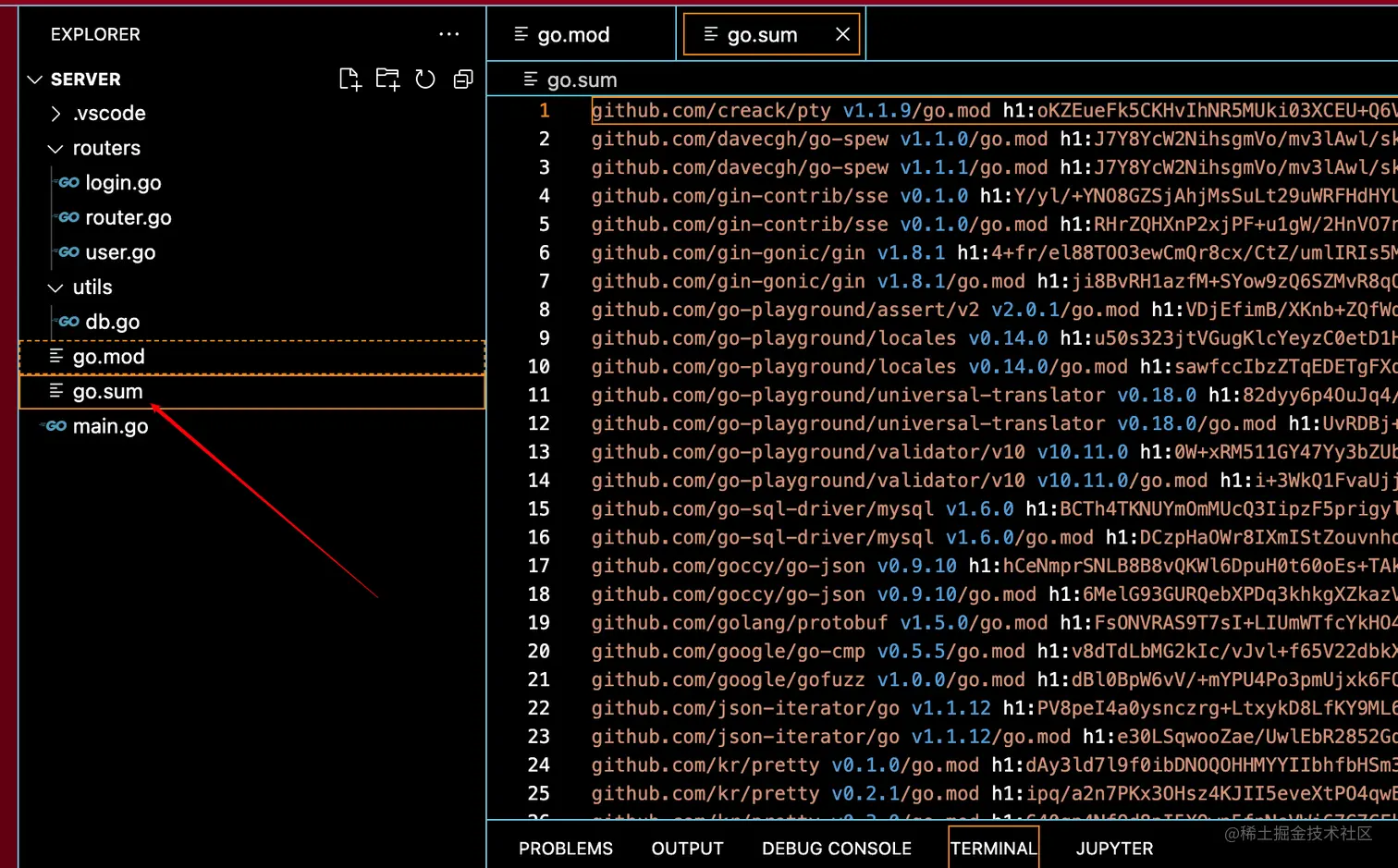Open the Explorer more actions ellipsis
The height and width of the screenshot is (868, 1398).
tap(449, 34)
